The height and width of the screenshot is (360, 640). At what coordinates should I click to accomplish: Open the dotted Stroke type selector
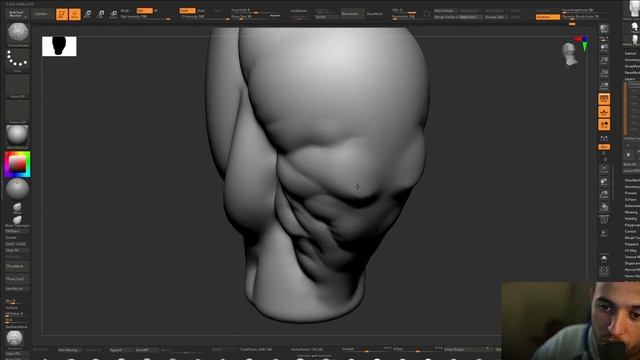pyautogui.click(x=18, y=60)
